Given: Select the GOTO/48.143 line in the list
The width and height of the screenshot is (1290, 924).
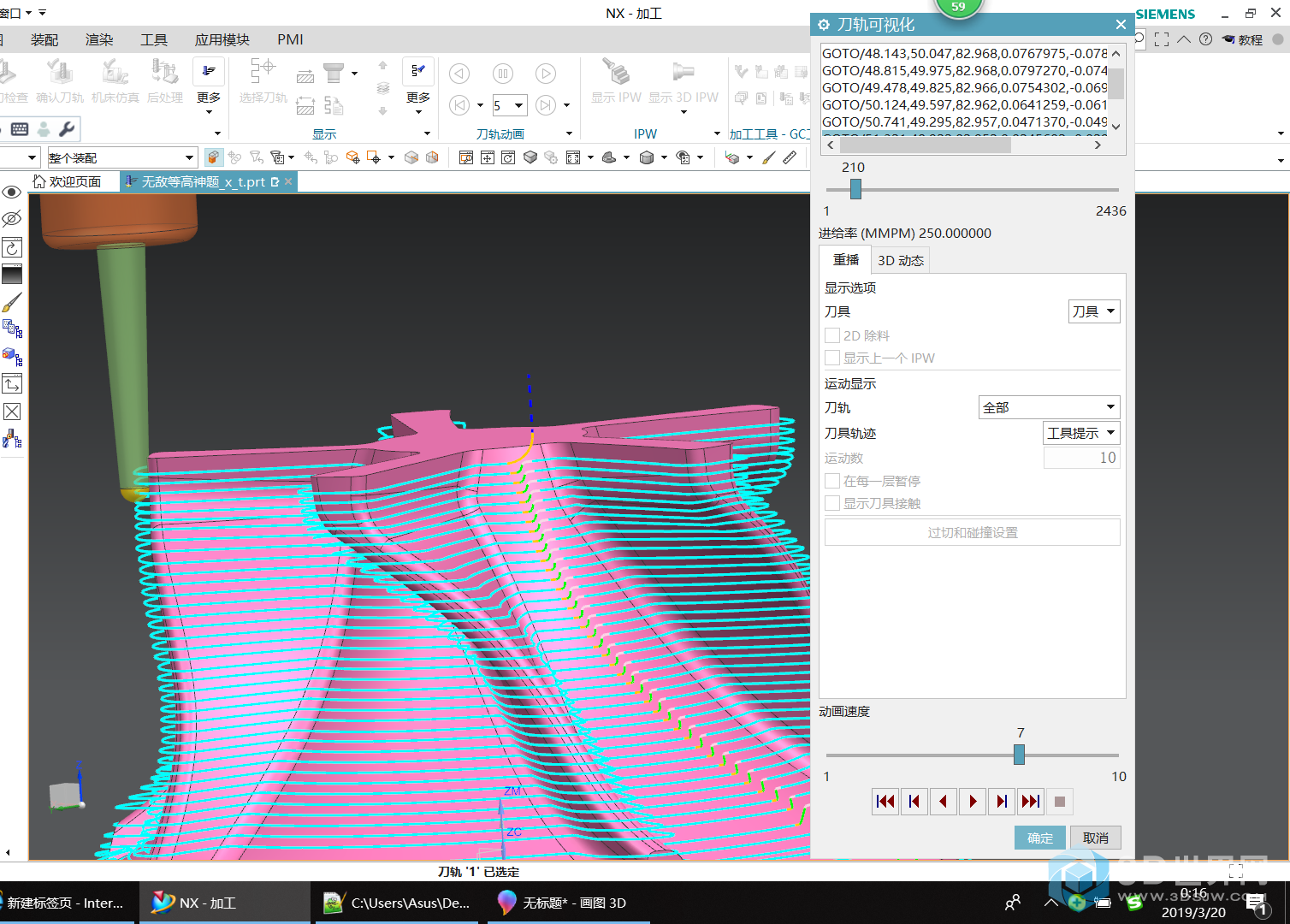Looking at the screenshot, I should tap(964, 53).
